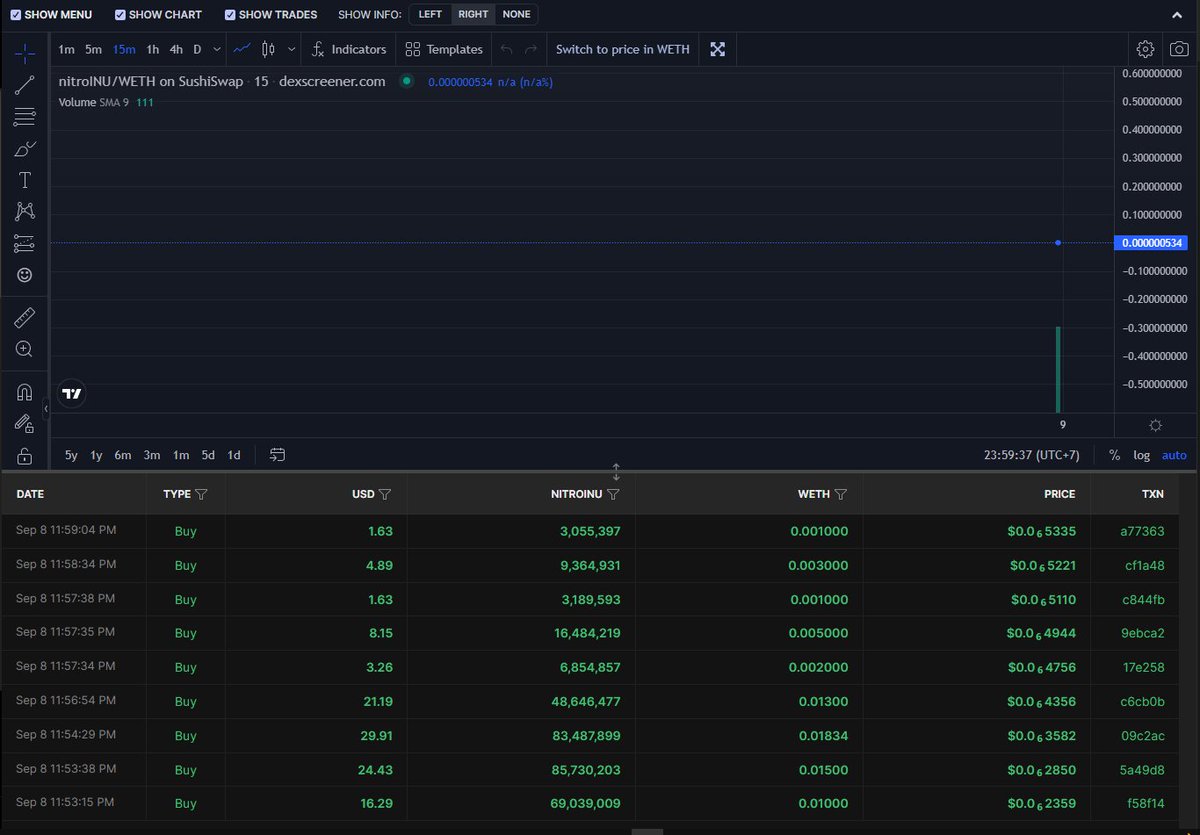Click price cell $0.0₆5335

(x=1041, y=531)
